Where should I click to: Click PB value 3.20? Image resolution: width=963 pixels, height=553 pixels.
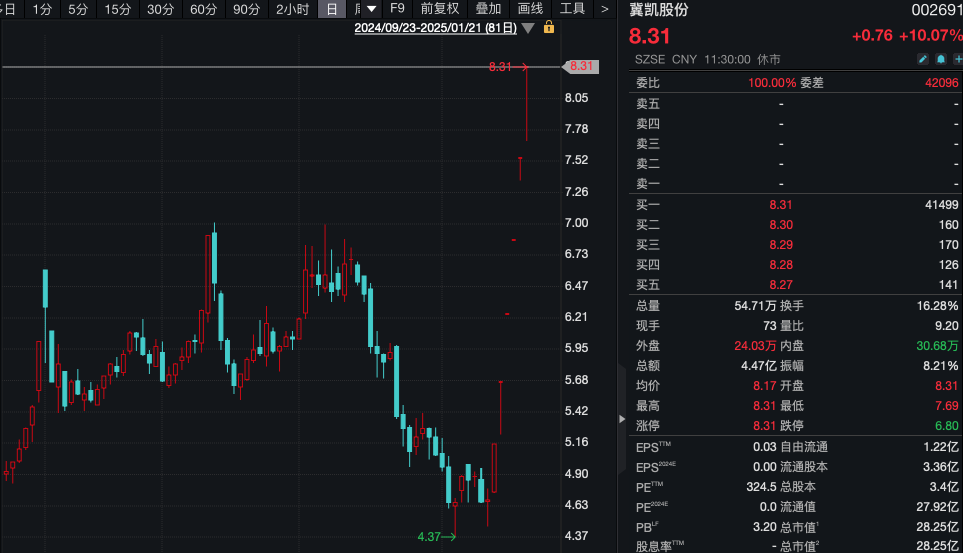[765, 527]
